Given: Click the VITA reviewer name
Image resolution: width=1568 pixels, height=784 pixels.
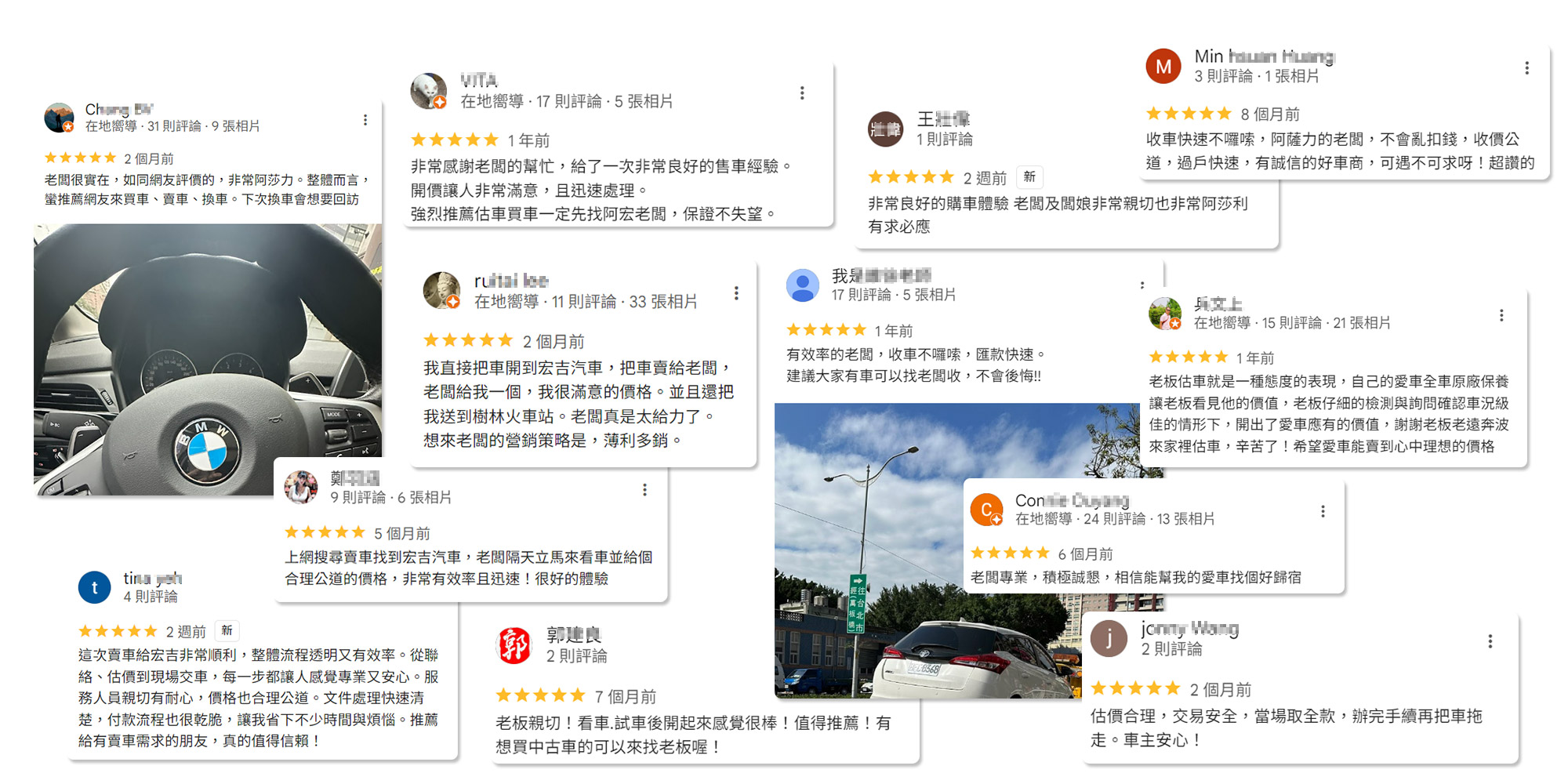Looking at the screenshot, I should pyautogui.click(x=479, y=80).
